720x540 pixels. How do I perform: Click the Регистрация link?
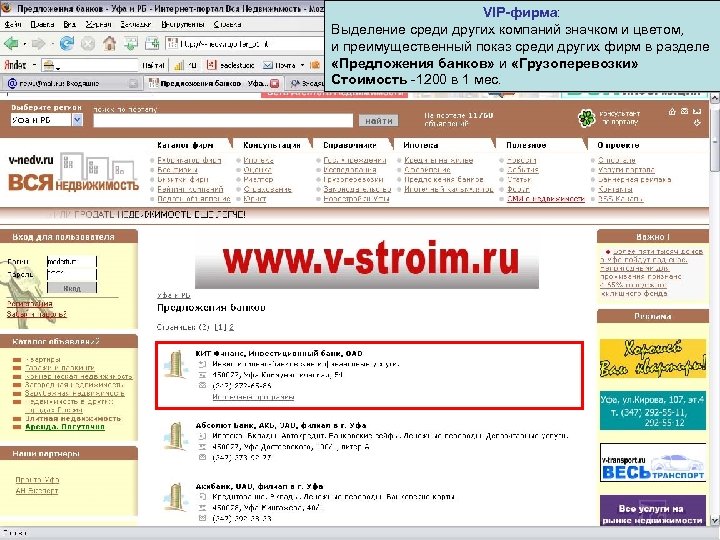click(x=30, y=304)
